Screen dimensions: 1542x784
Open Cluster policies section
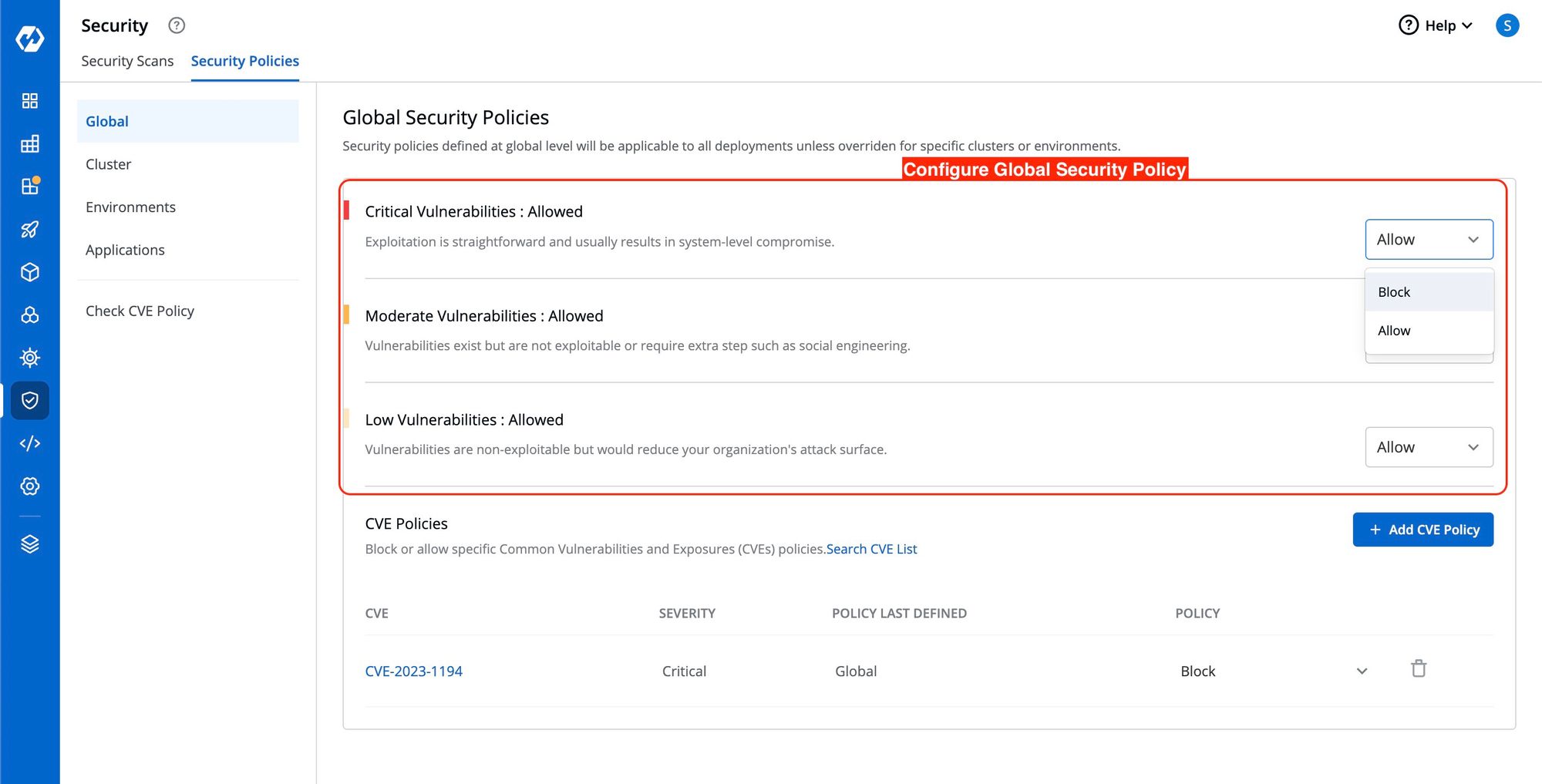188,164
